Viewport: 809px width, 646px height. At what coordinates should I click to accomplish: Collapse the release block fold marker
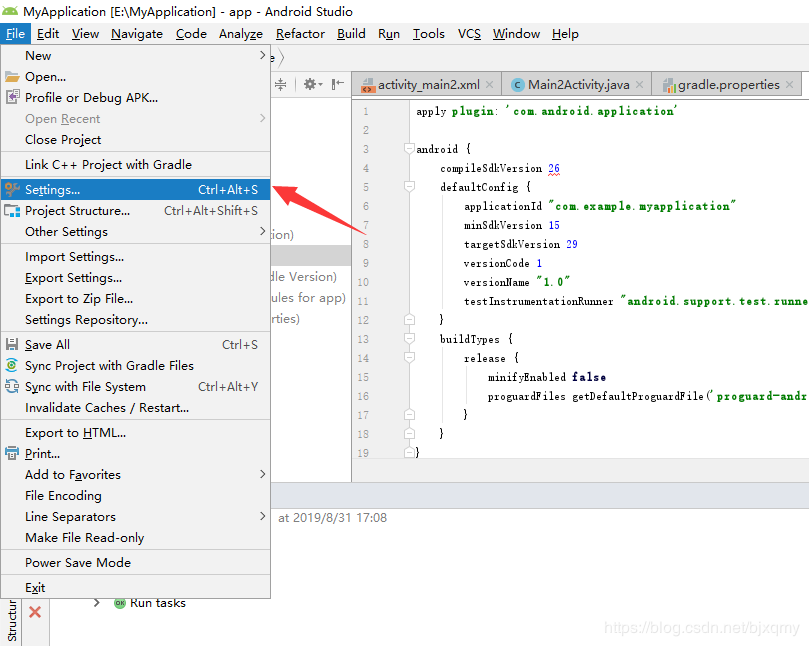tap(409, 358)
